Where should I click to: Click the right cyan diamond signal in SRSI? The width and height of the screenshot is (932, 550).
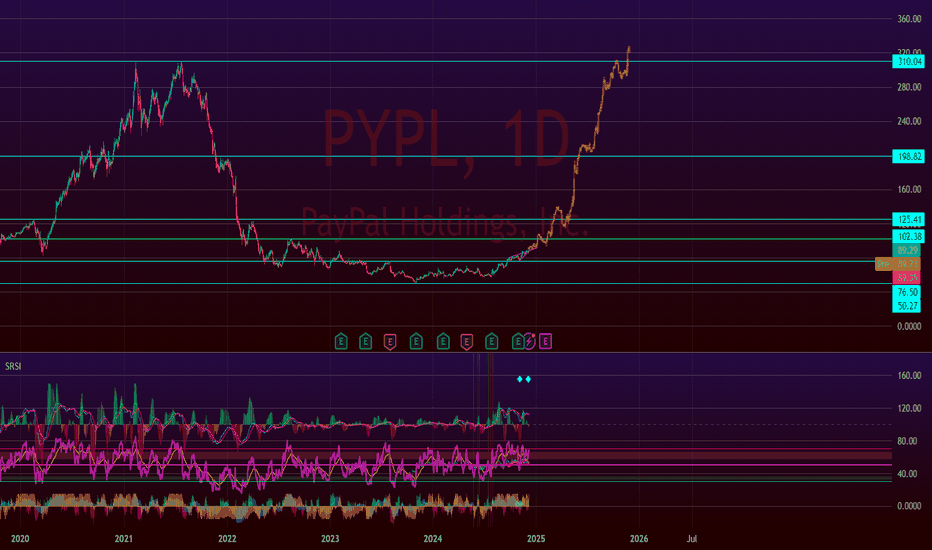tap(528, 379)
